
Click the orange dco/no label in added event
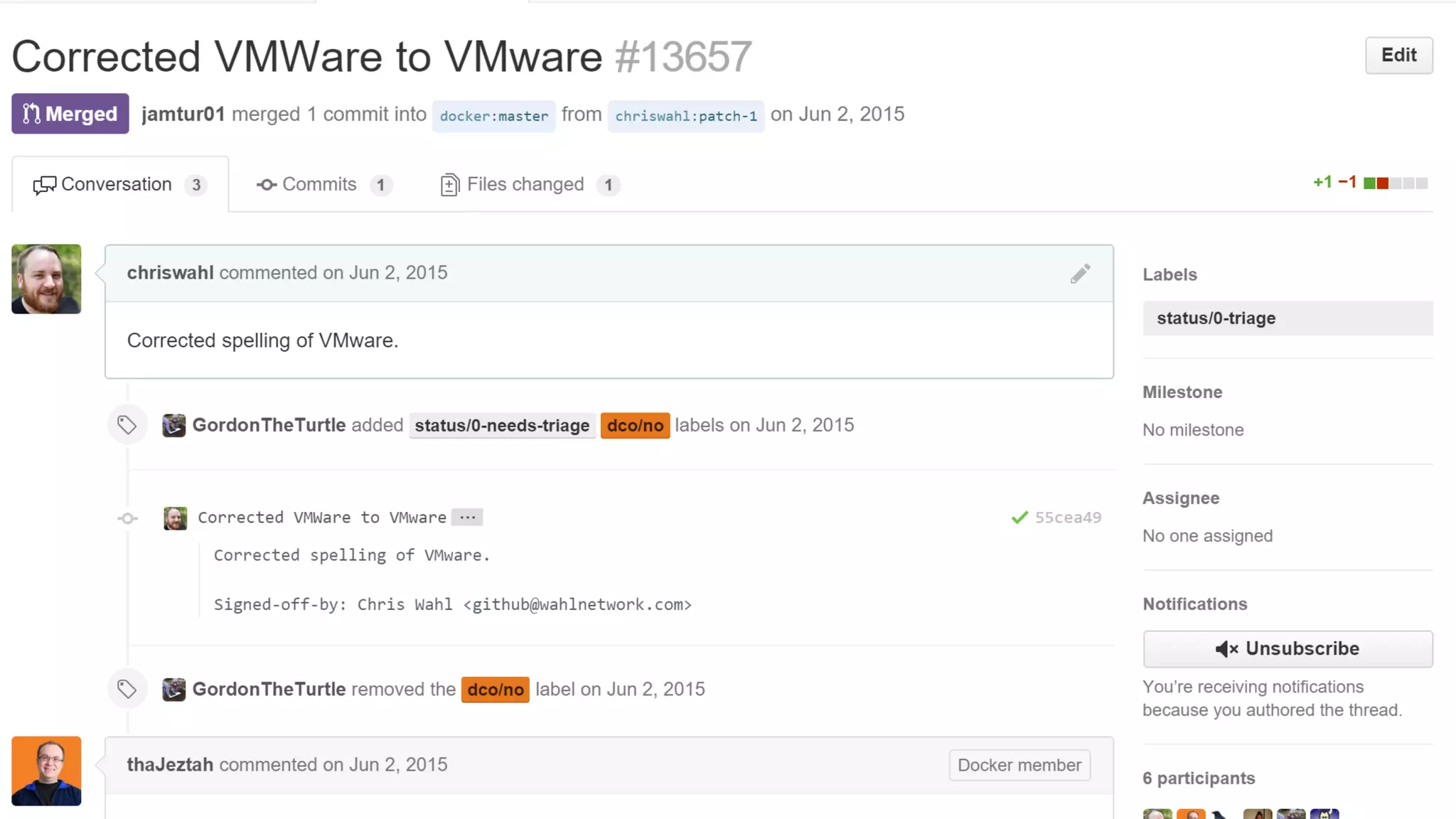tap(635, 425)
